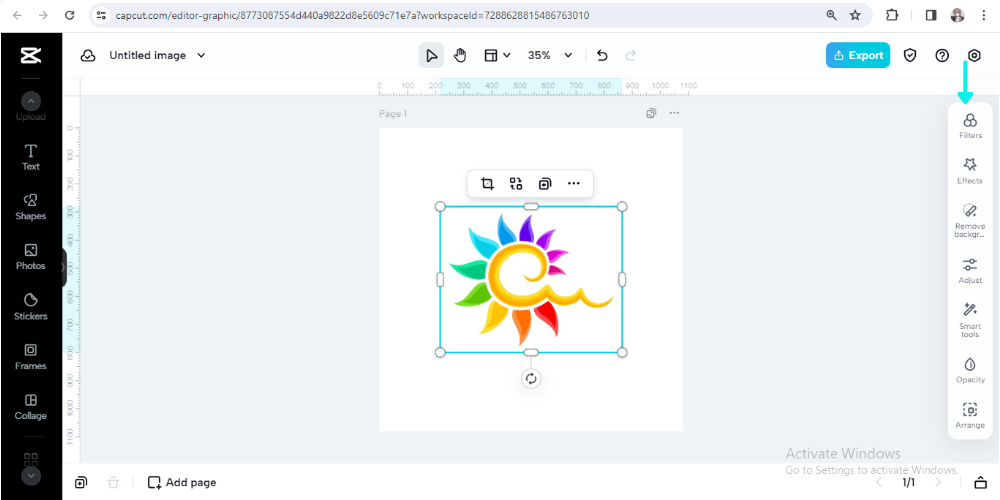Open the help question mark icon
The width and height of the screenshot is (1000, 500).
pyautogui.click(x=942, y=55)
